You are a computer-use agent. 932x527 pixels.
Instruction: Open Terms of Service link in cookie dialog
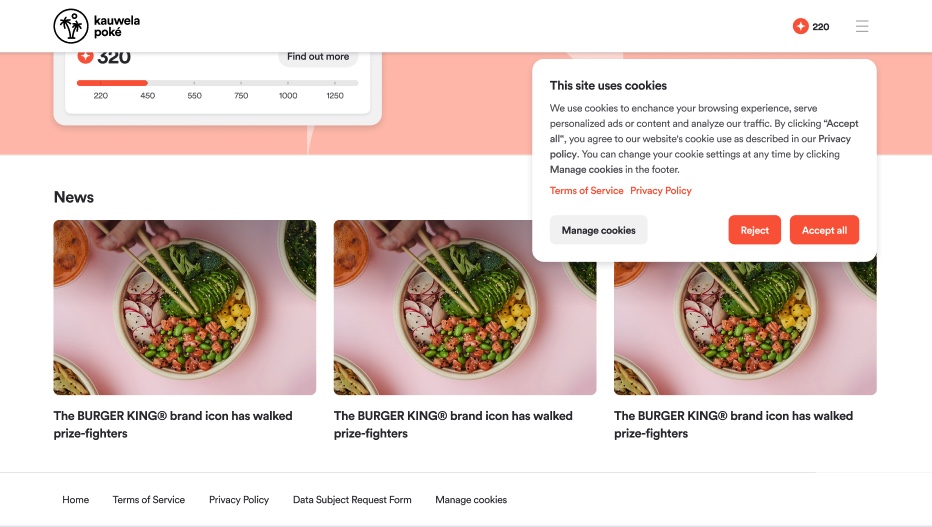click(586, 191)
